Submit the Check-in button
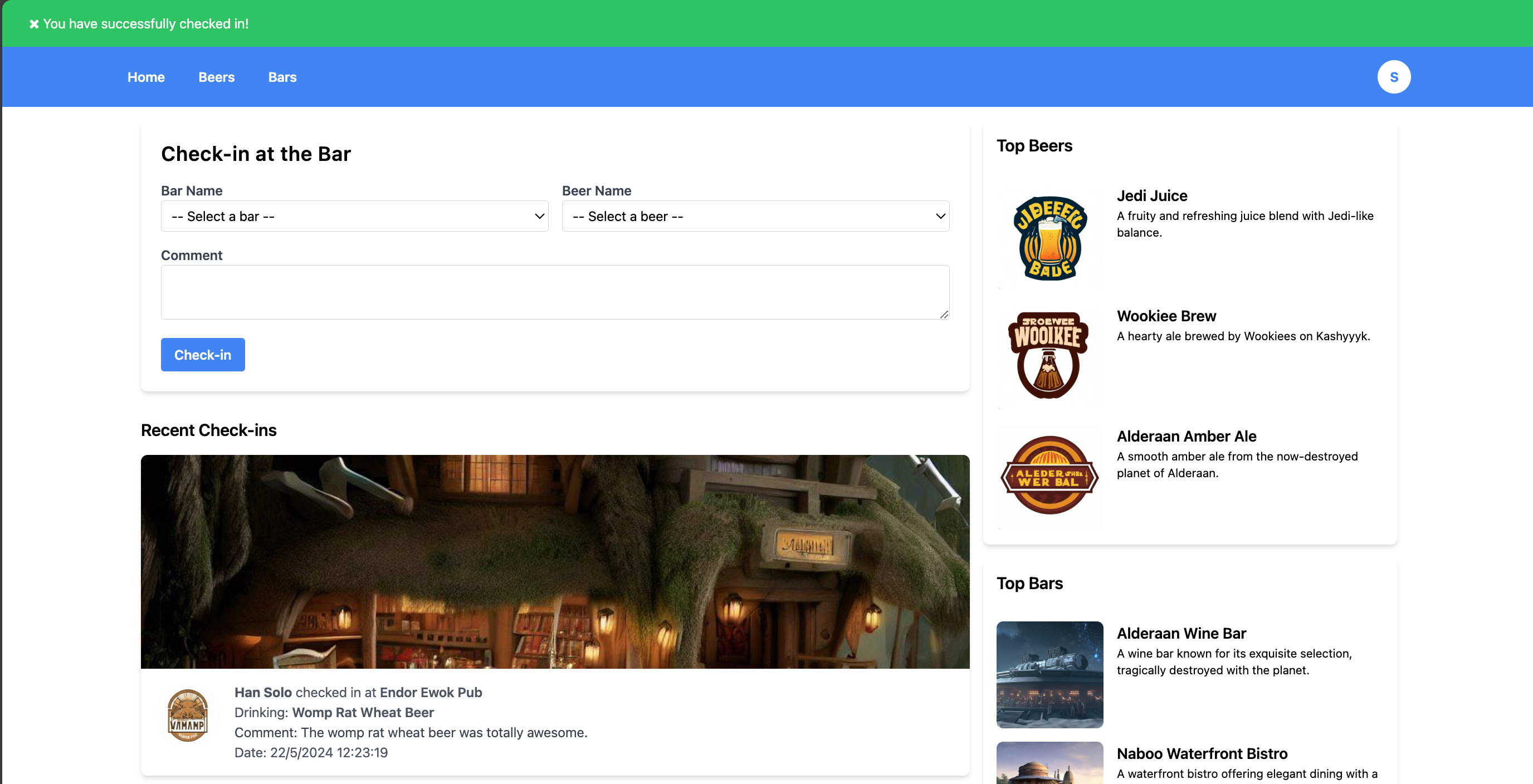Image resolution: width=1533 pixels, height=784 pixels. [202, 355]
